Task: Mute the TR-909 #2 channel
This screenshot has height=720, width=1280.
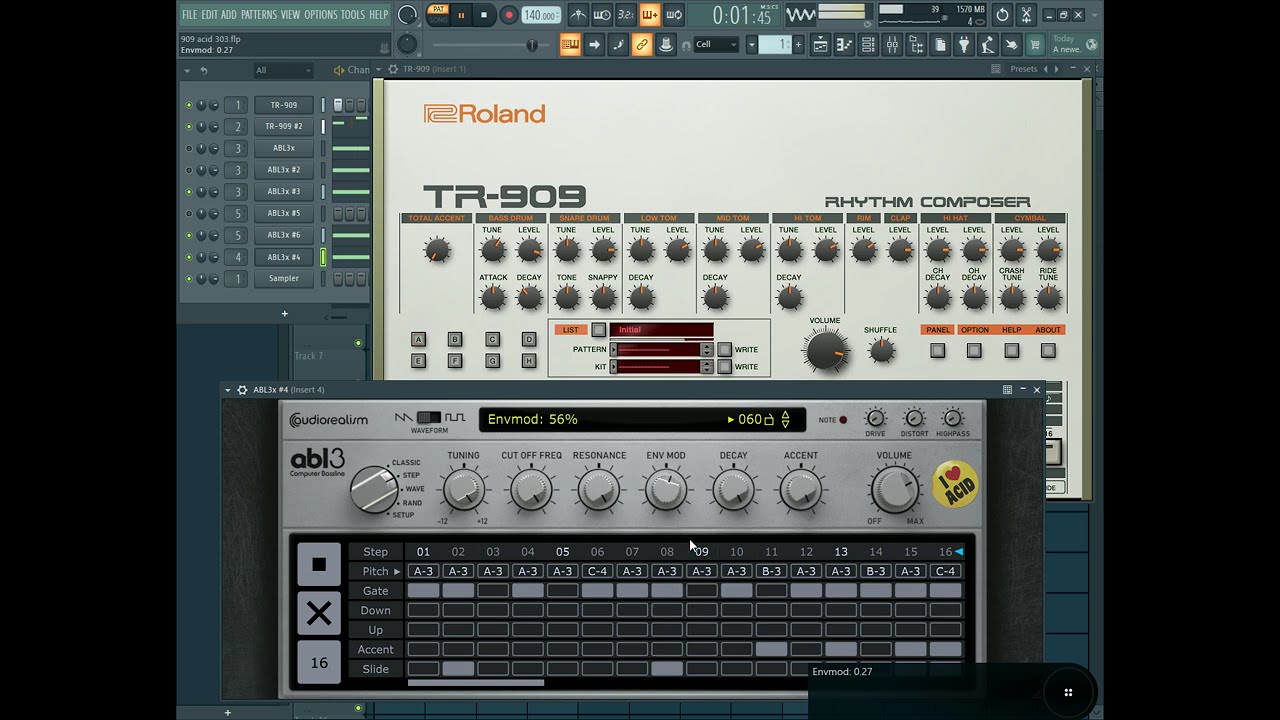Action: pos(188,126)
